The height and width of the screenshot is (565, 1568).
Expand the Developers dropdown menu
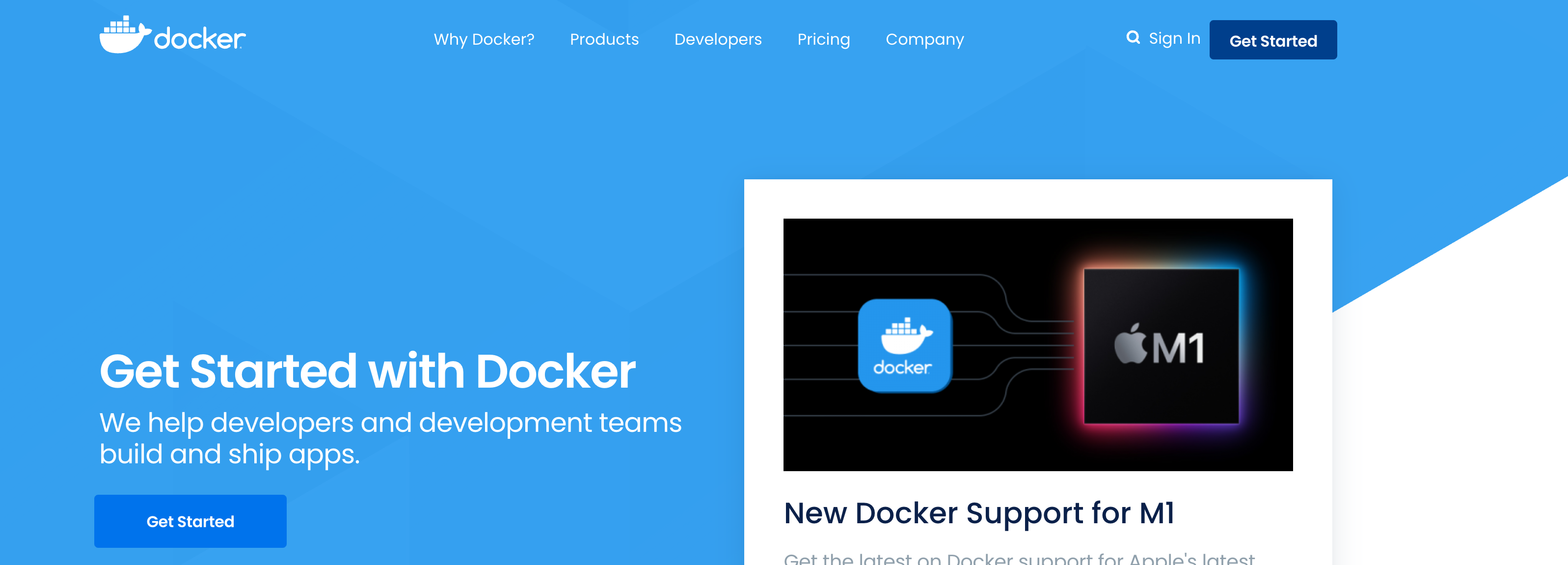point(718,40)
